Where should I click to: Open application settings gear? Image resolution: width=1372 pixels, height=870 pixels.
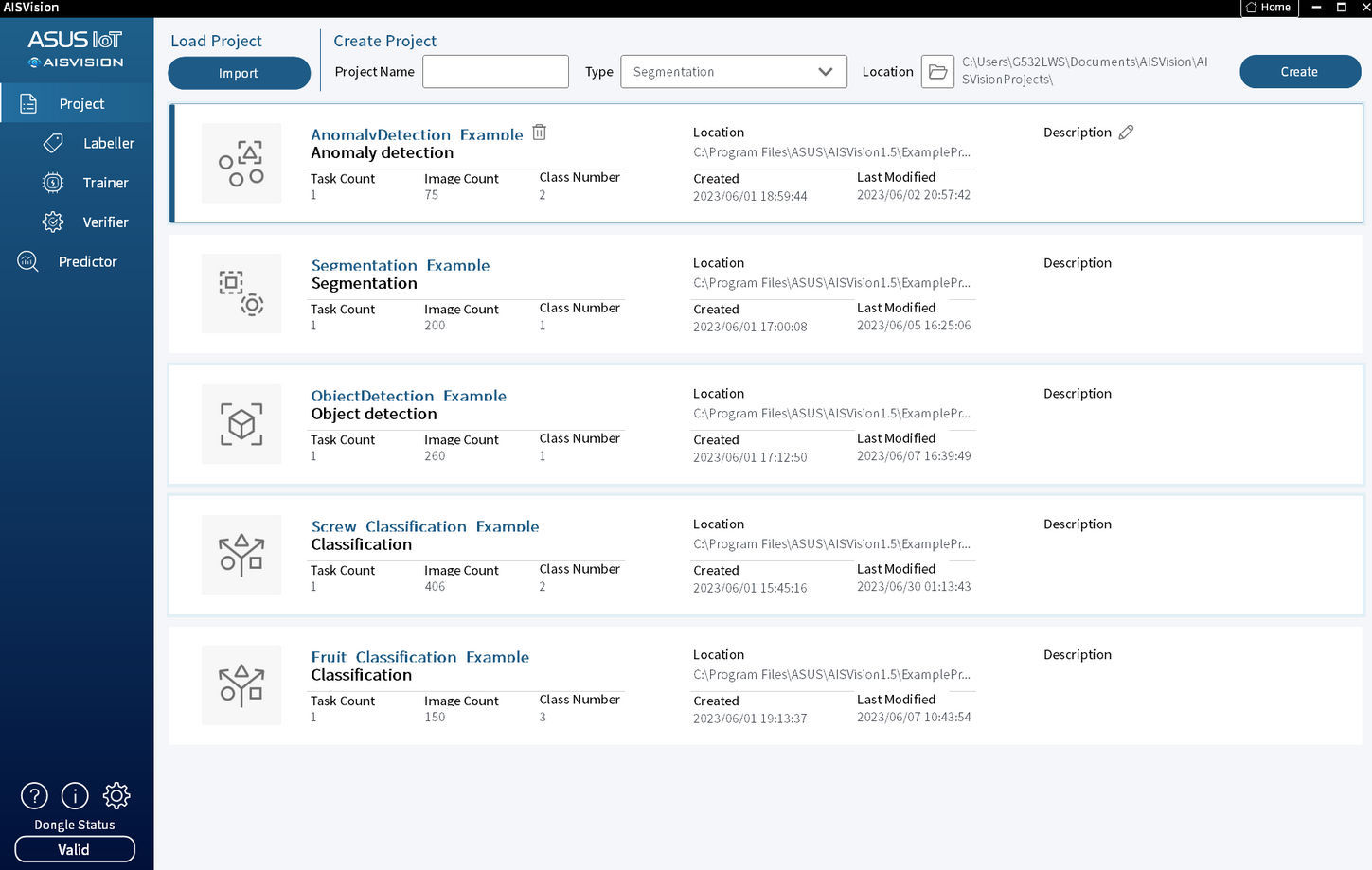coord(116,795)
